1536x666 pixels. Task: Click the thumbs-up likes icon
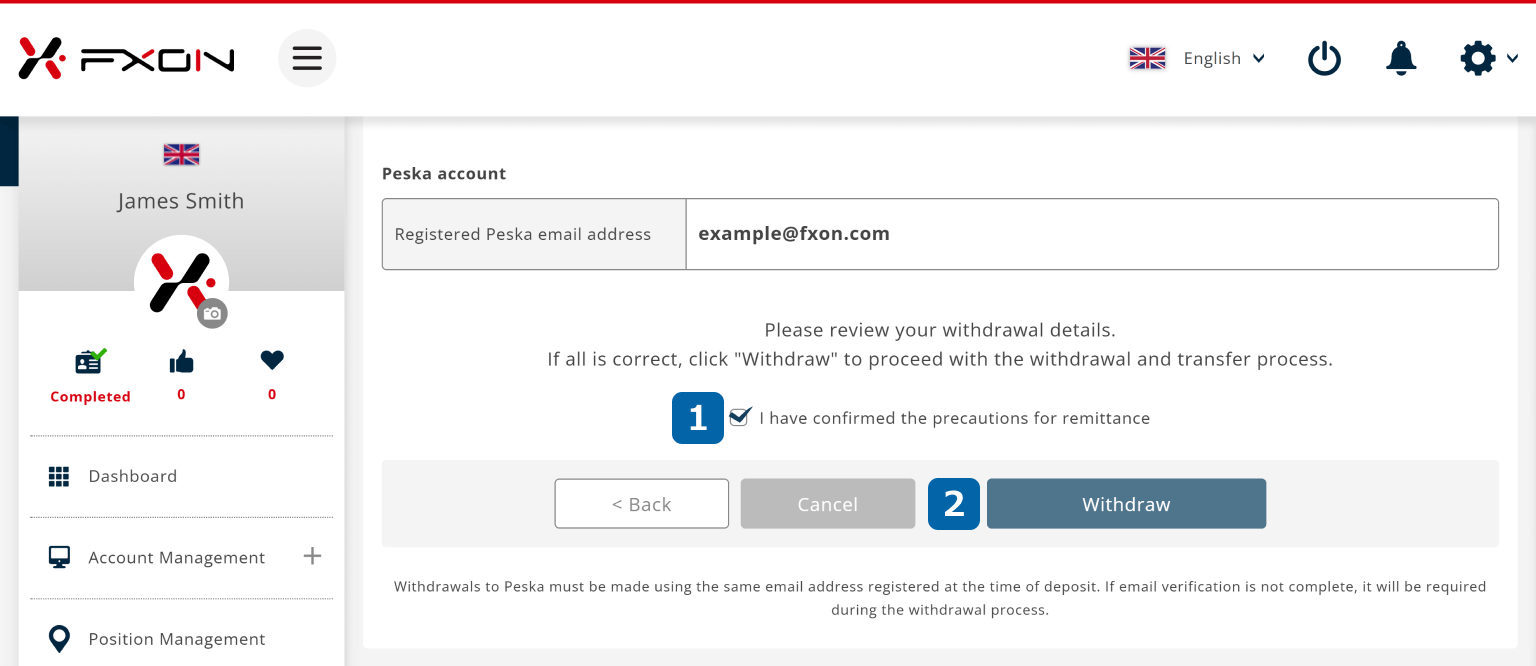click(x=181, y=361)
